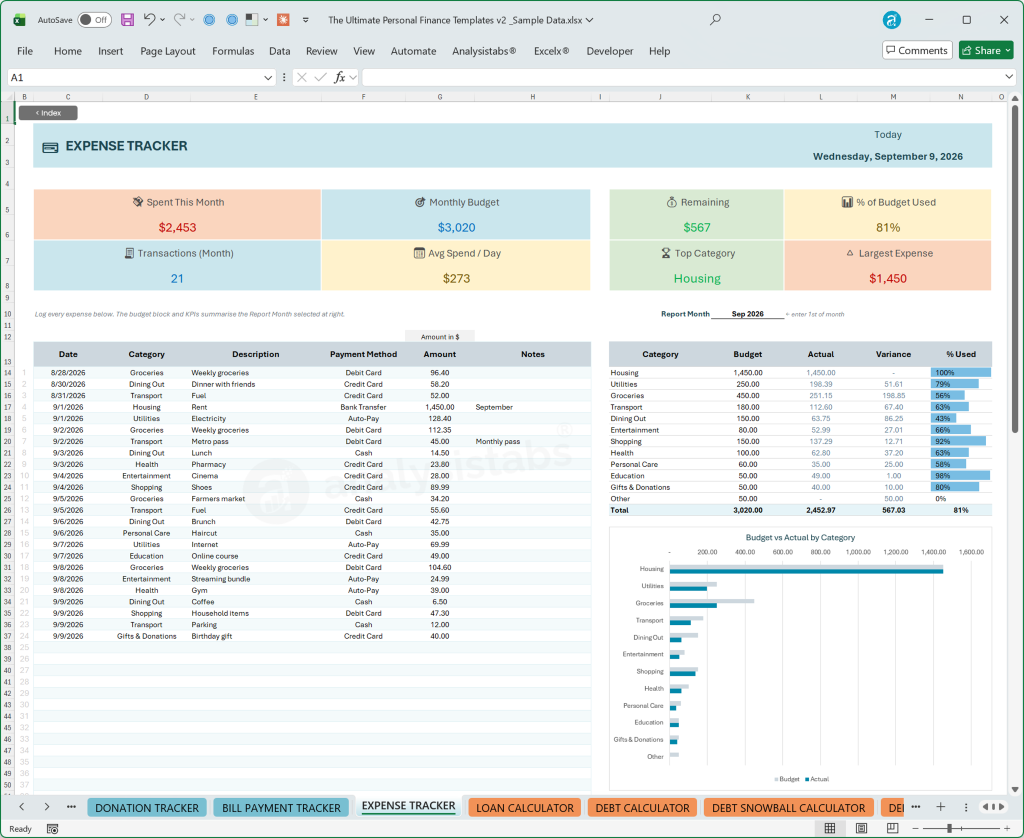Image resolution: width=1024 pixels, height=838 pixels.
Task: Switch to the BILL PAYMENT TRACKER sheet tab
Action: pyautogui.click(x=281, y=808)
